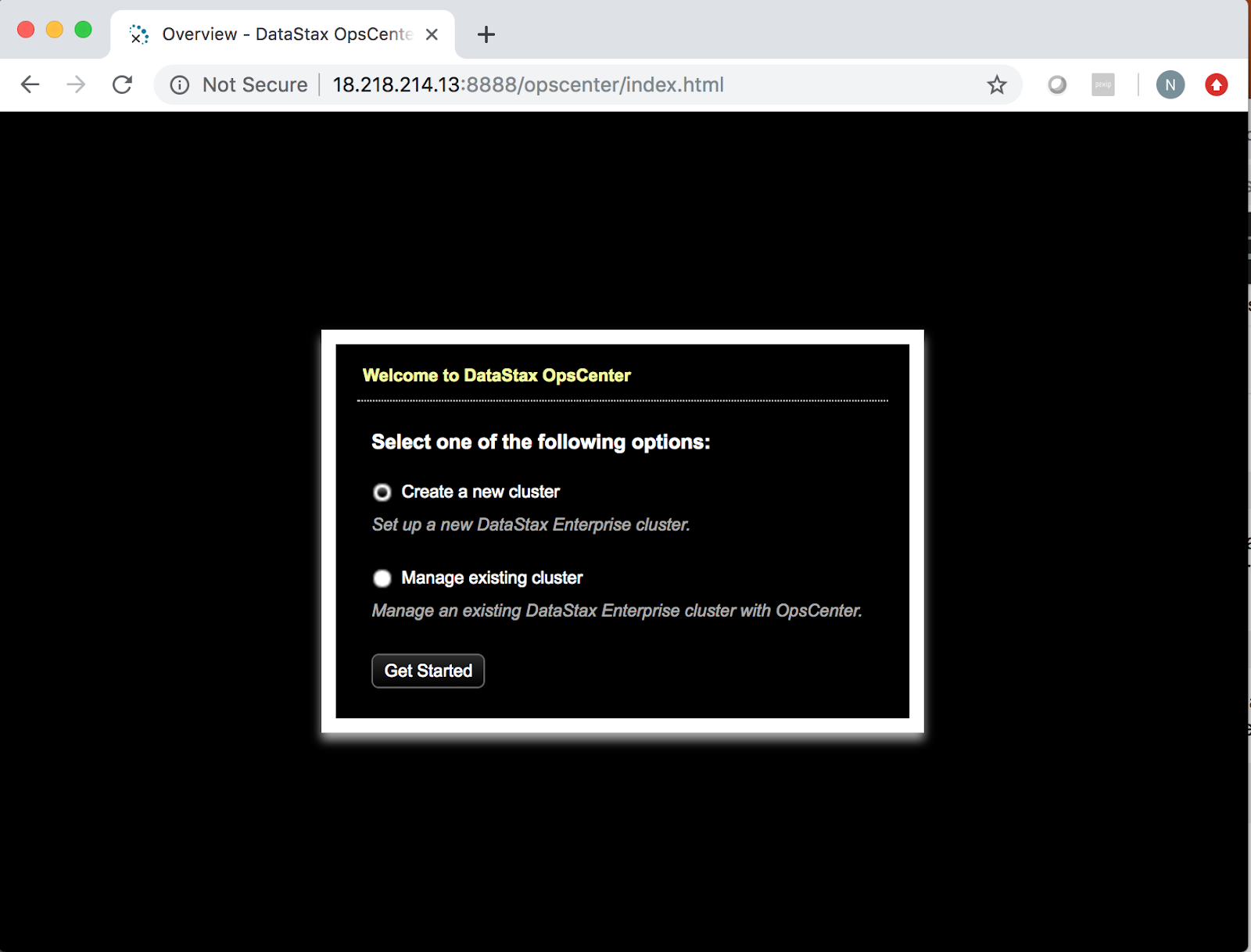
Task: Go back with the browser back arrow
Action: point(30,84)
